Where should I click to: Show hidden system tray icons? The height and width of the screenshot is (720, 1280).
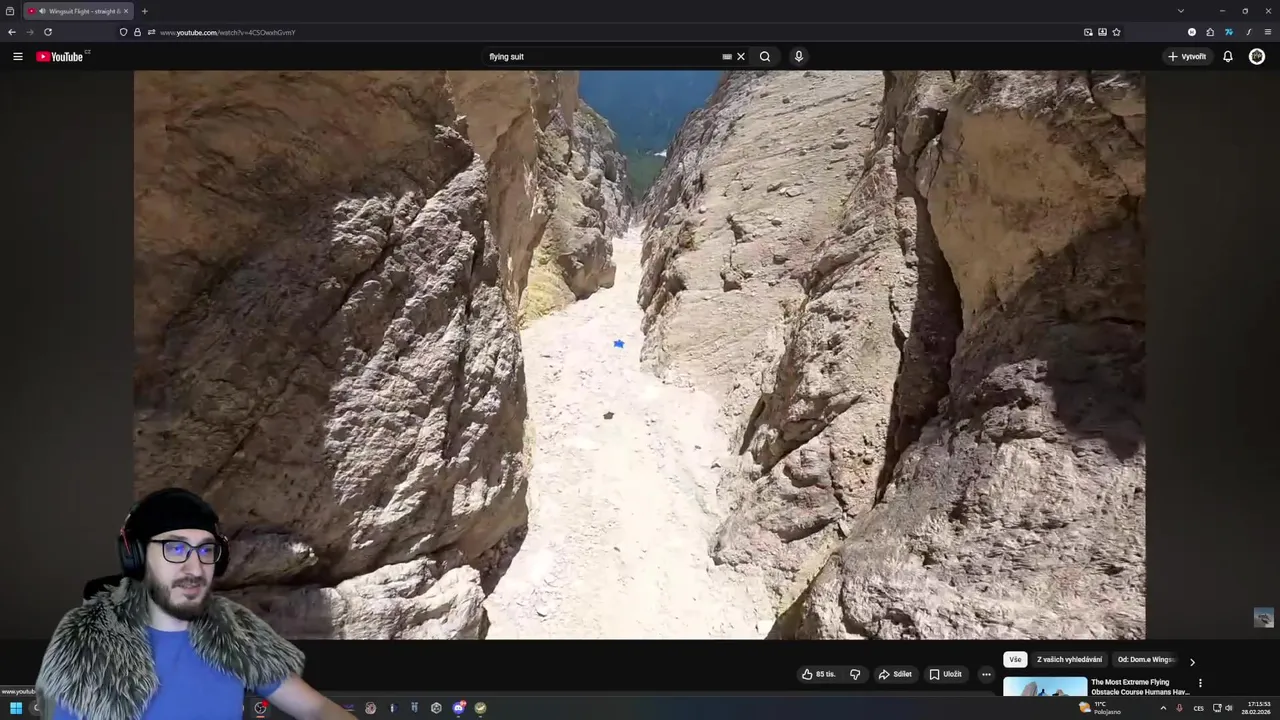(1163, 708)
